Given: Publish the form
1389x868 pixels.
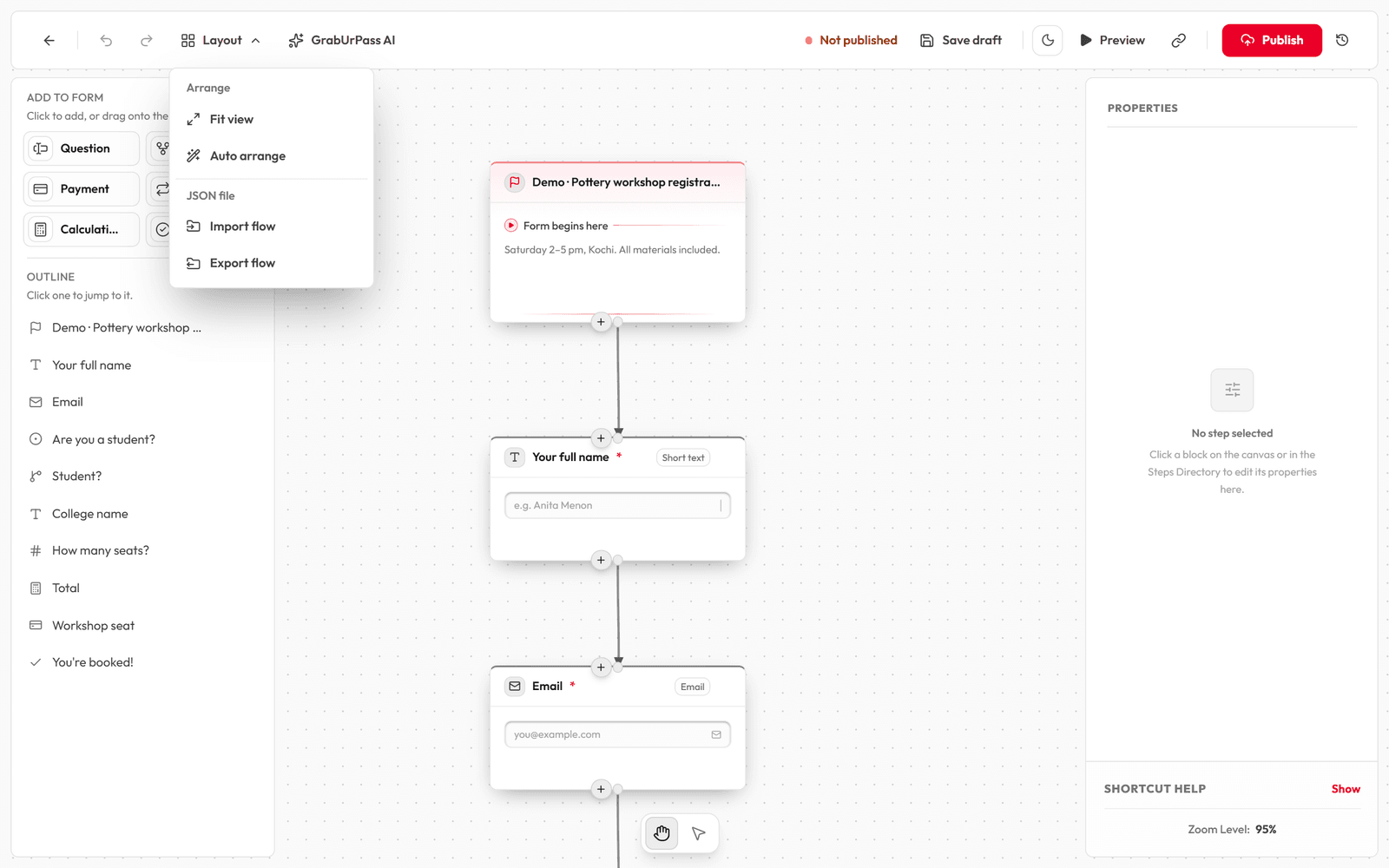Looking at the screenshot, I should point(1272,40).
